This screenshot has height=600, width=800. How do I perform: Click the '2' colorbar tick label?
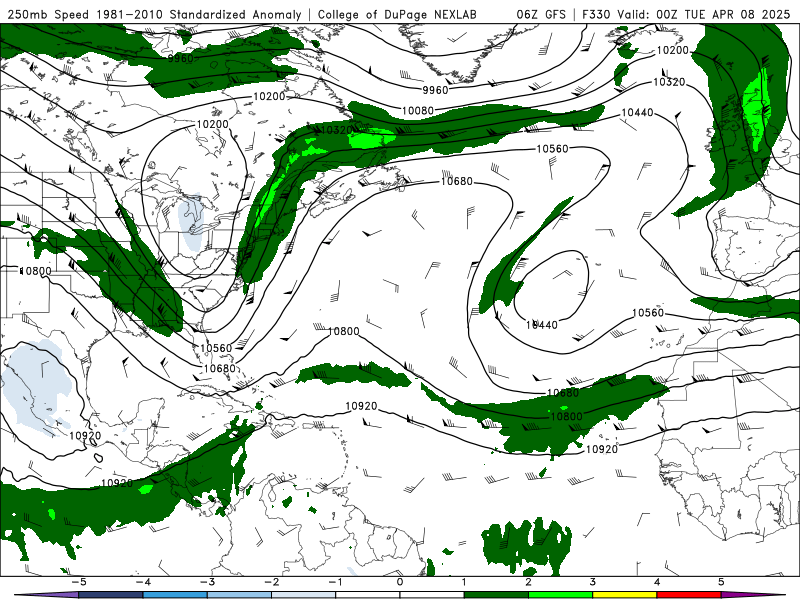click(529, 582)
